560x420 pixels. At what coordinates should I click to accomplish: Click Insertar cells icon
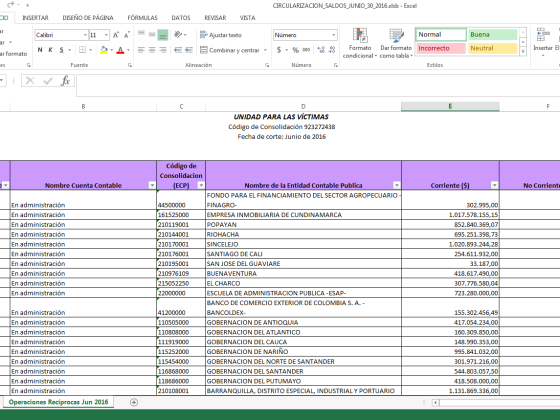click(x=542, y=35)
